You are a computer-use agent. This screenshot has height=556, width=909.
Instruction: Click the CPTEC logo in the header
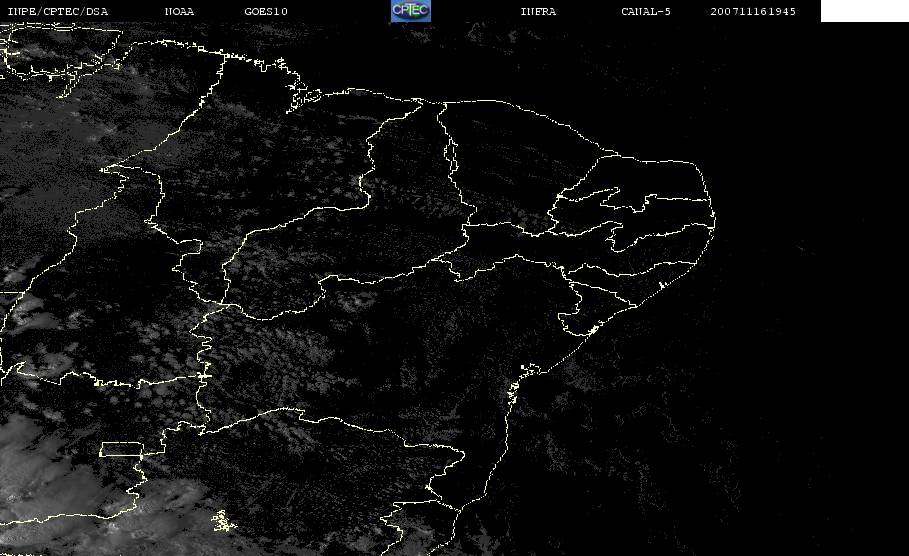410,11
